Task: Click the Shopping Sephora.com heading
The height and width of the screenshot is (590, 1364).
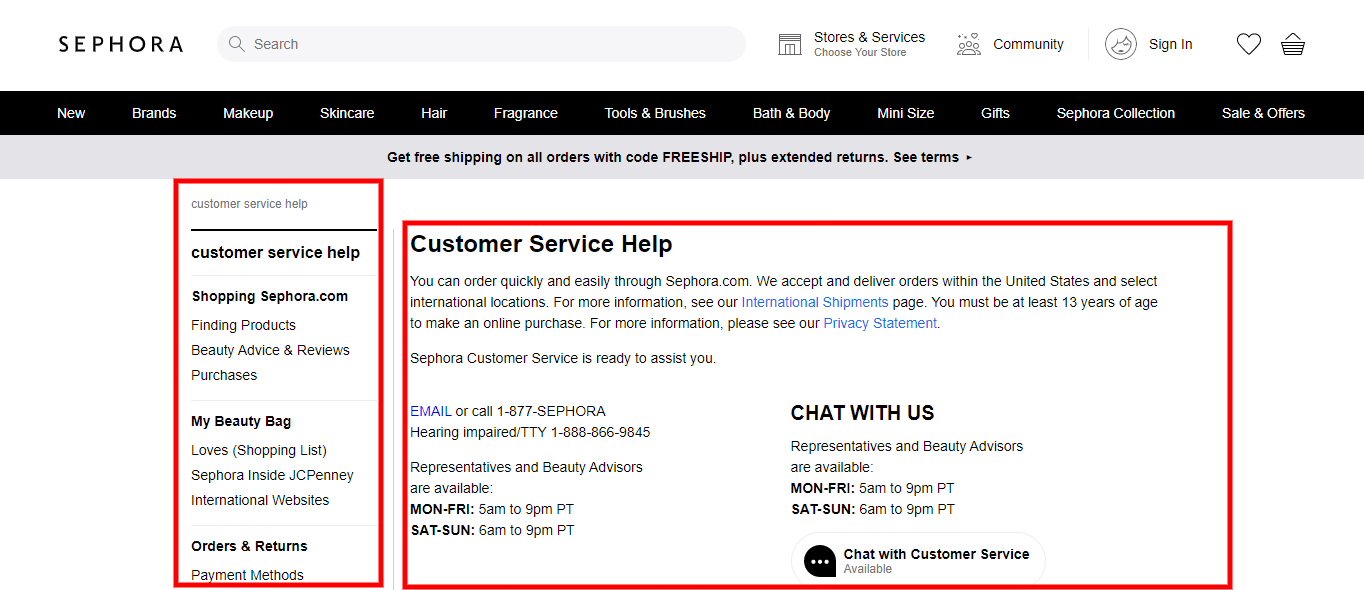Action: click(x=270, y=296)
